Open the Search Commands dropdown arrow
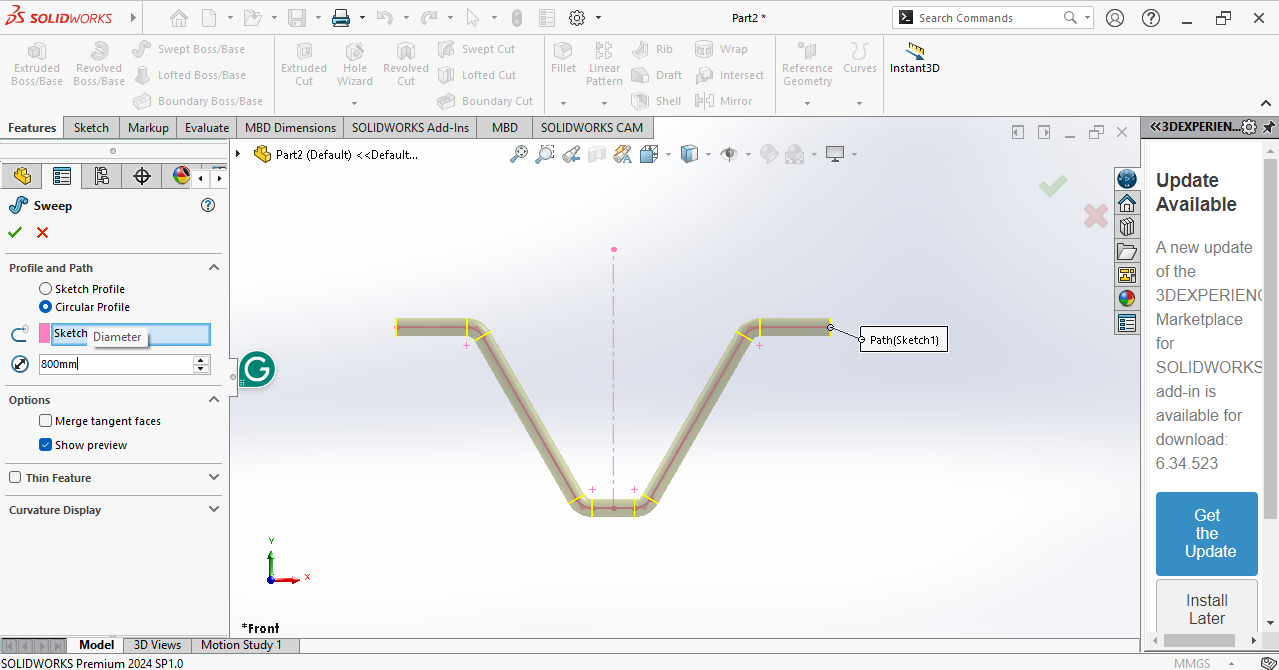Screen dimensions: 1279x670 pyautogui.click(x=1087, y=18)
